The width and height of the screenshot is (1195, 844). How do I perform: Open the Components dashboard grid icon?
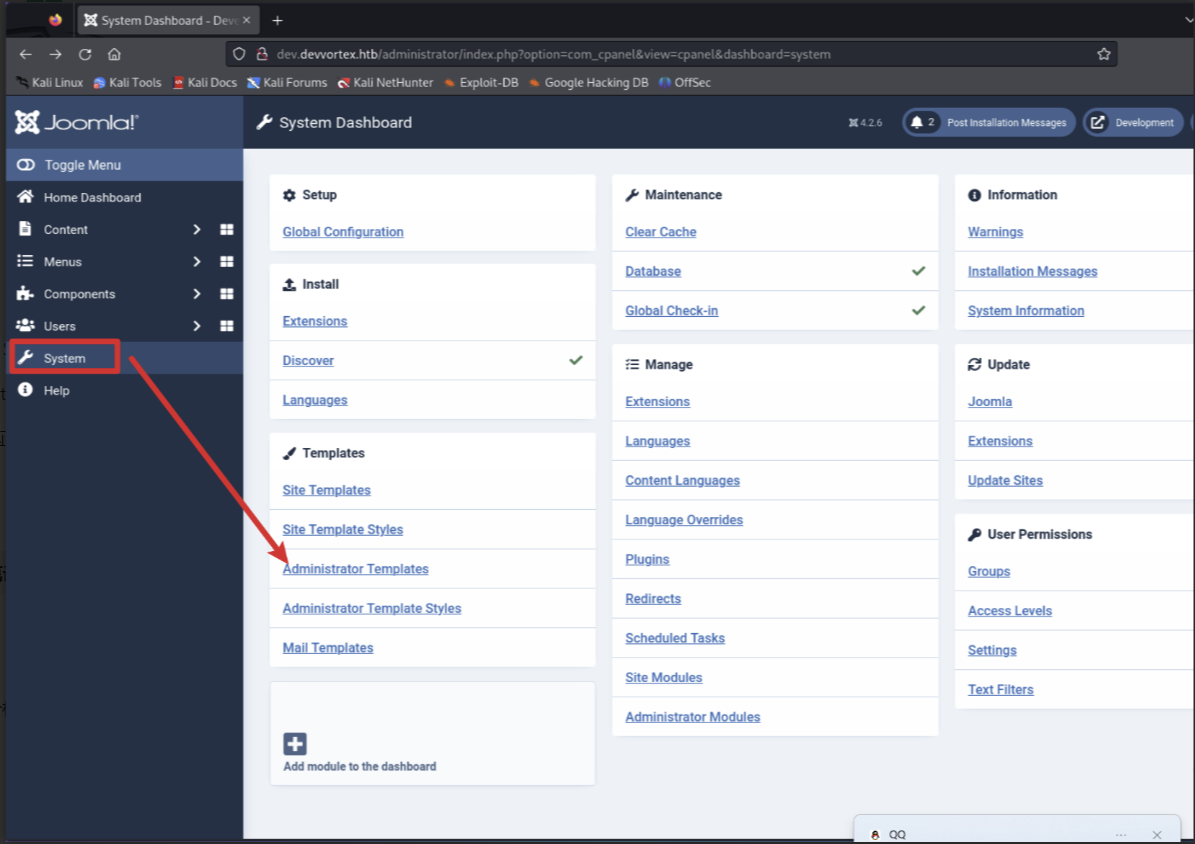[x=227, y=294]
